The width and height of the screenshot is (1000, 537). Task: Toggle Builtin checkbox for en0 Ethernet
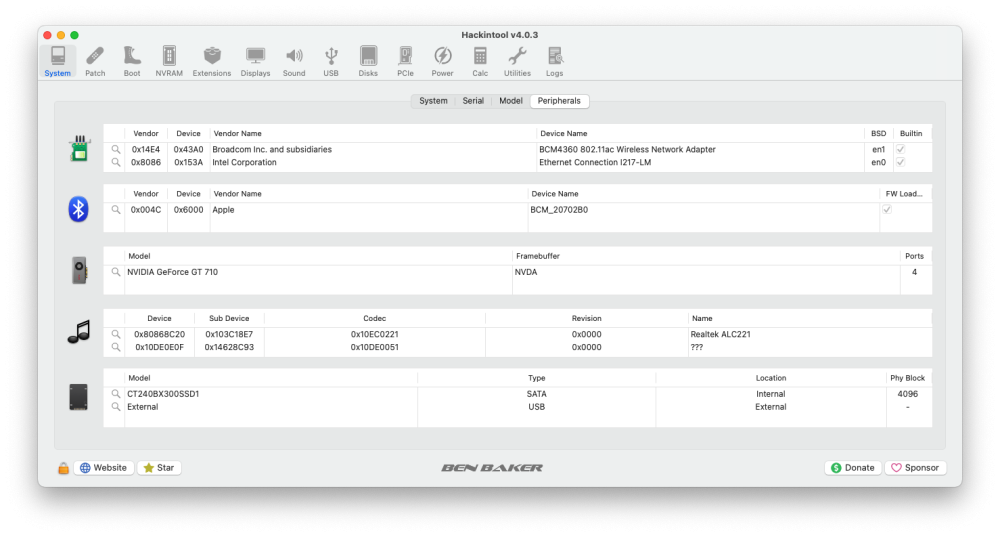[901, 162]
